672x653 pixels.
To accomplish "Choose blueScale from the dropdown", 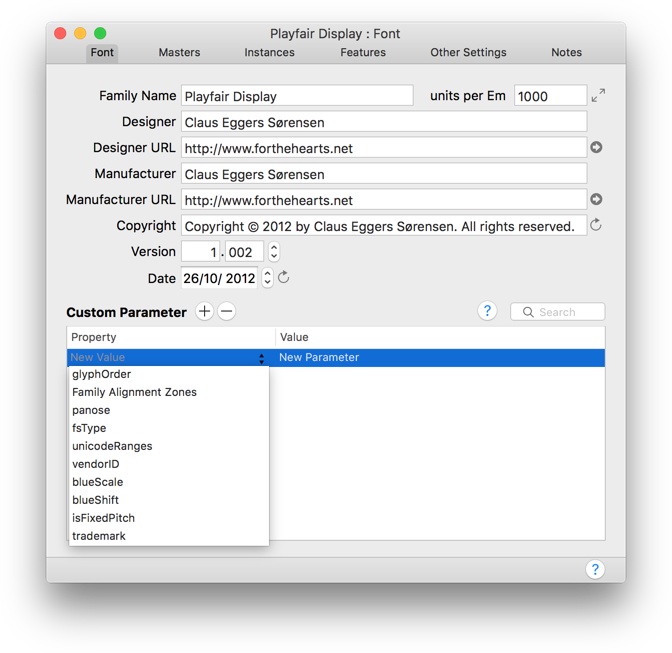I will tap(169, 482).
